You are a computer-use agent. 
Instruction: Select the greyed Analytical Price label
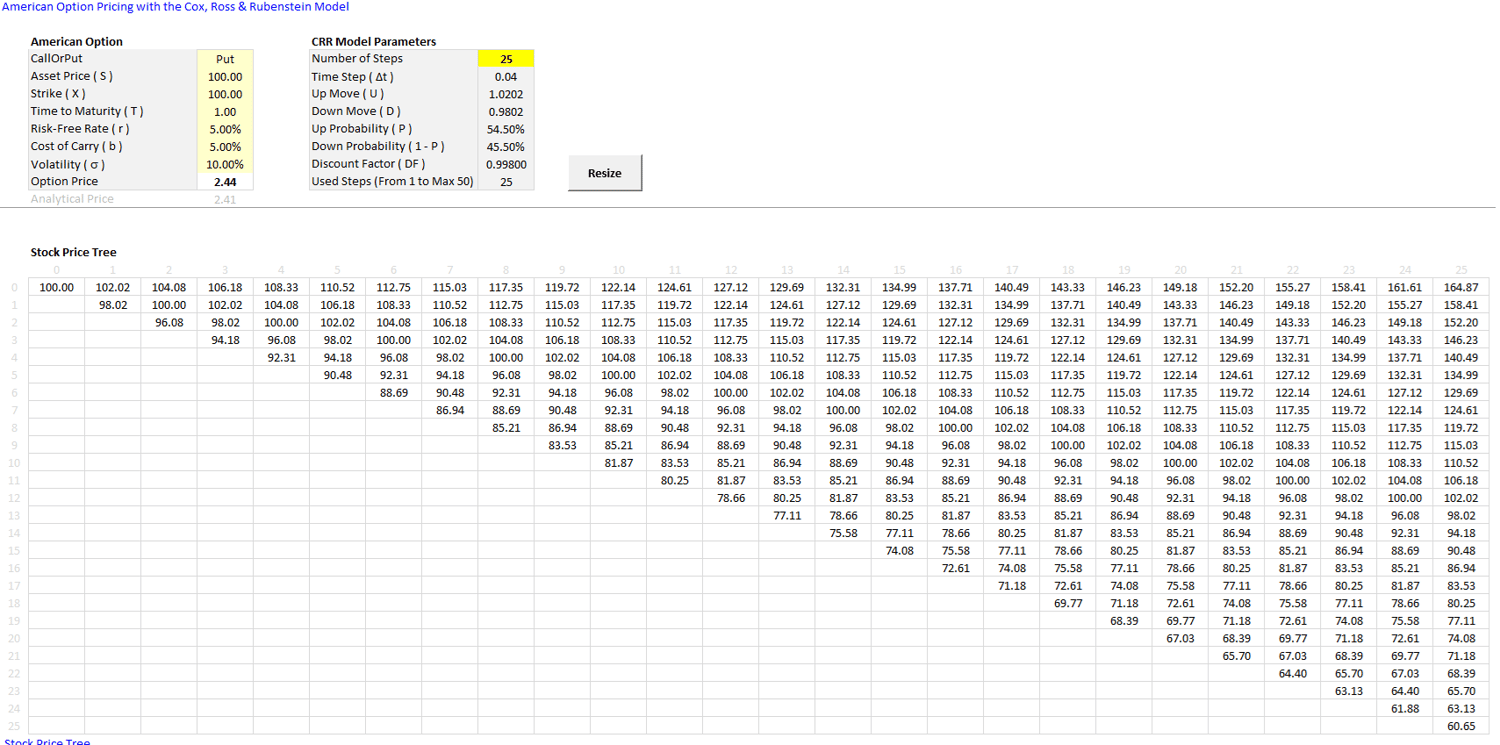(72, 199)
